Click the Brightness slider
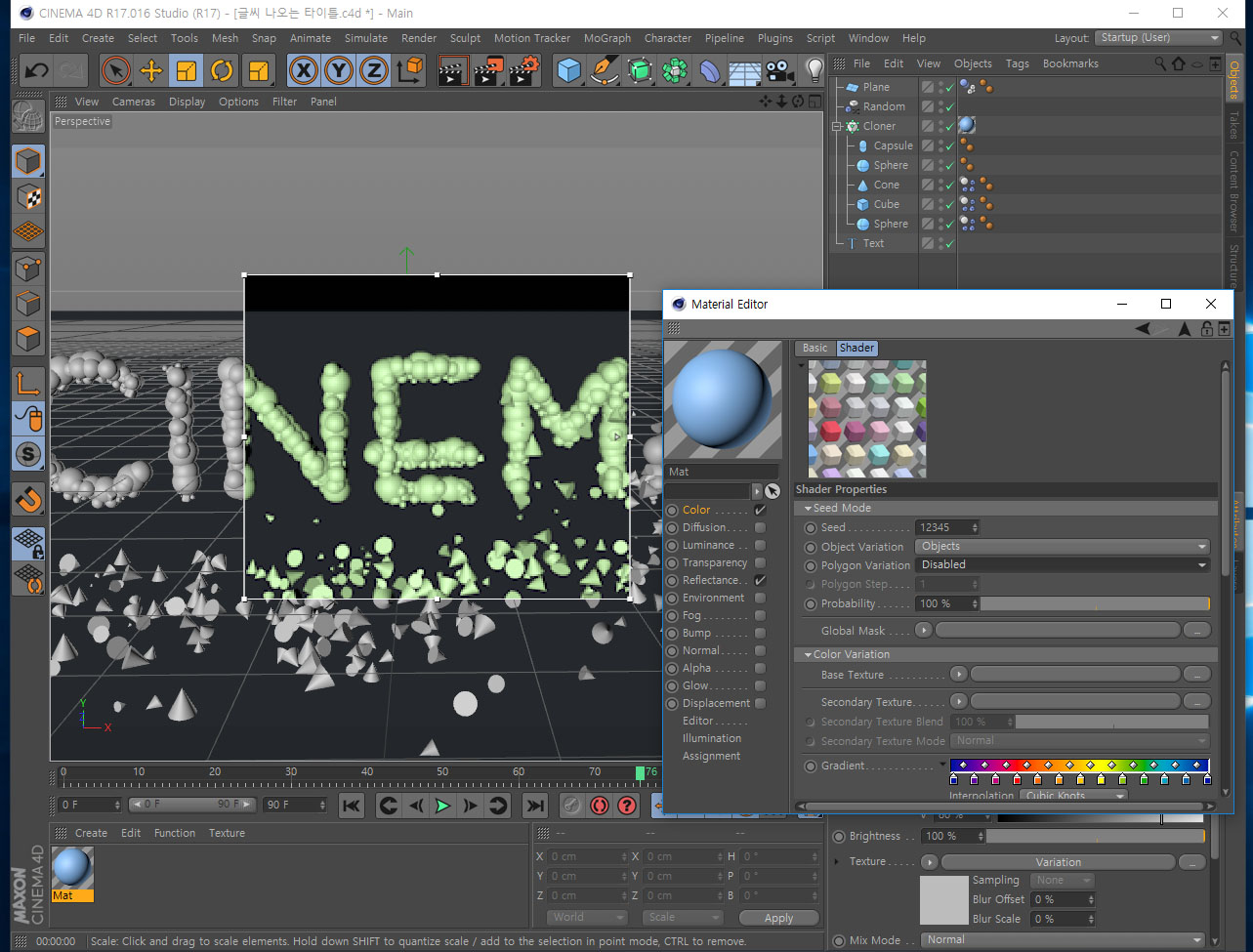Viewport: 1253px width, 952px height. tap(1095, 837)
